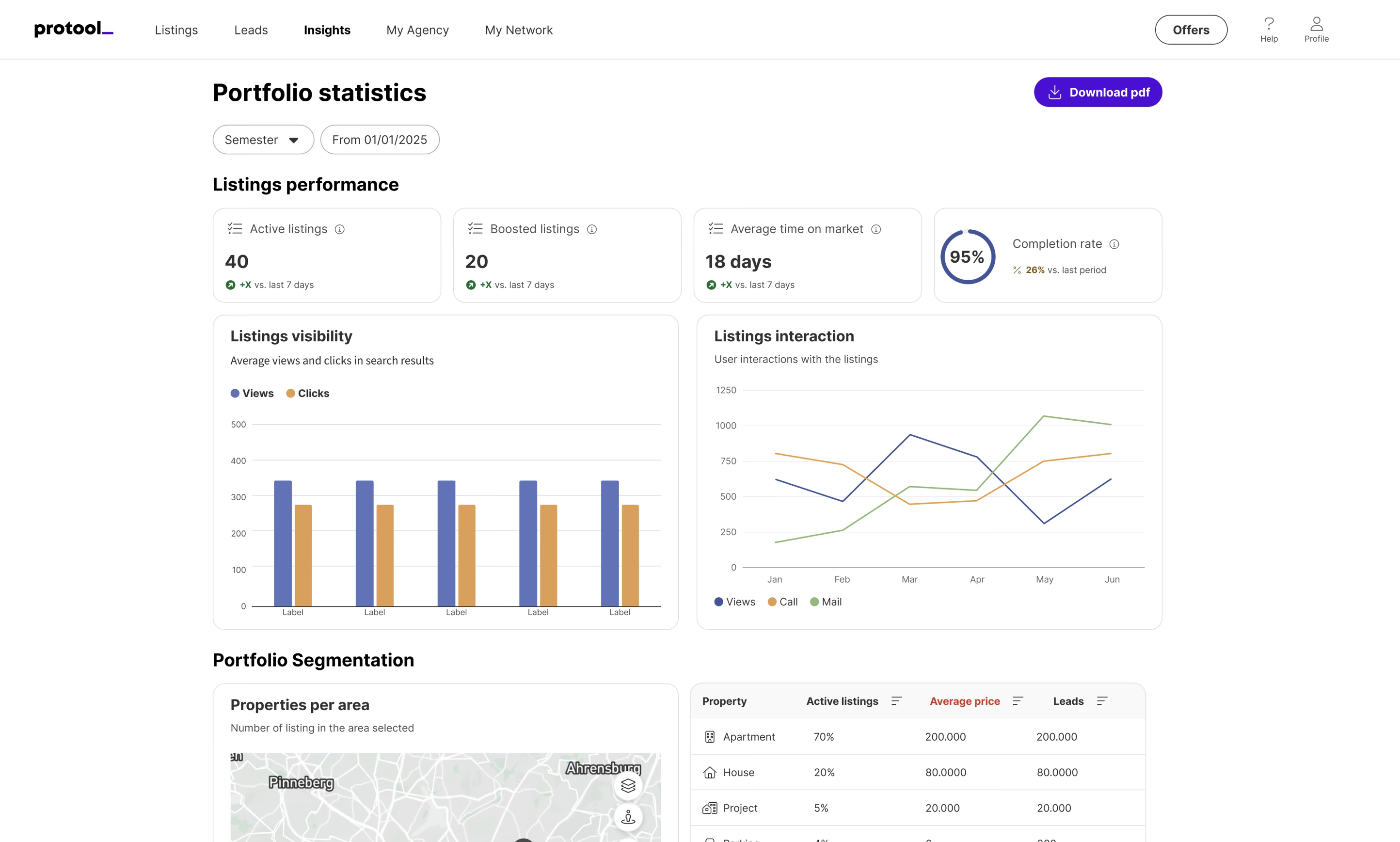
Task: Click the Help question mark icon
Action: coord(1269,24)
